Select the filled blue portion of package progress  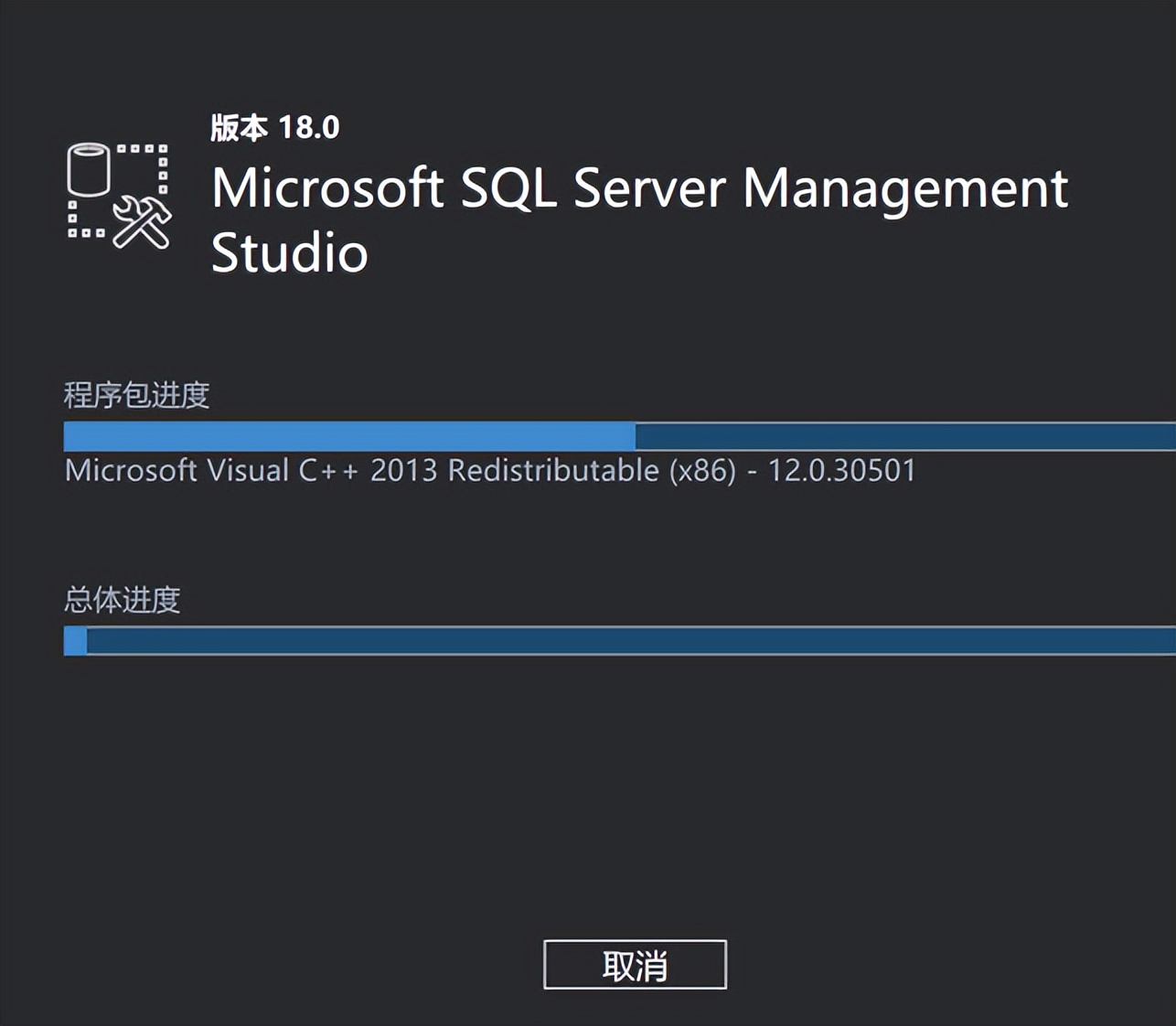click(347, 434)
